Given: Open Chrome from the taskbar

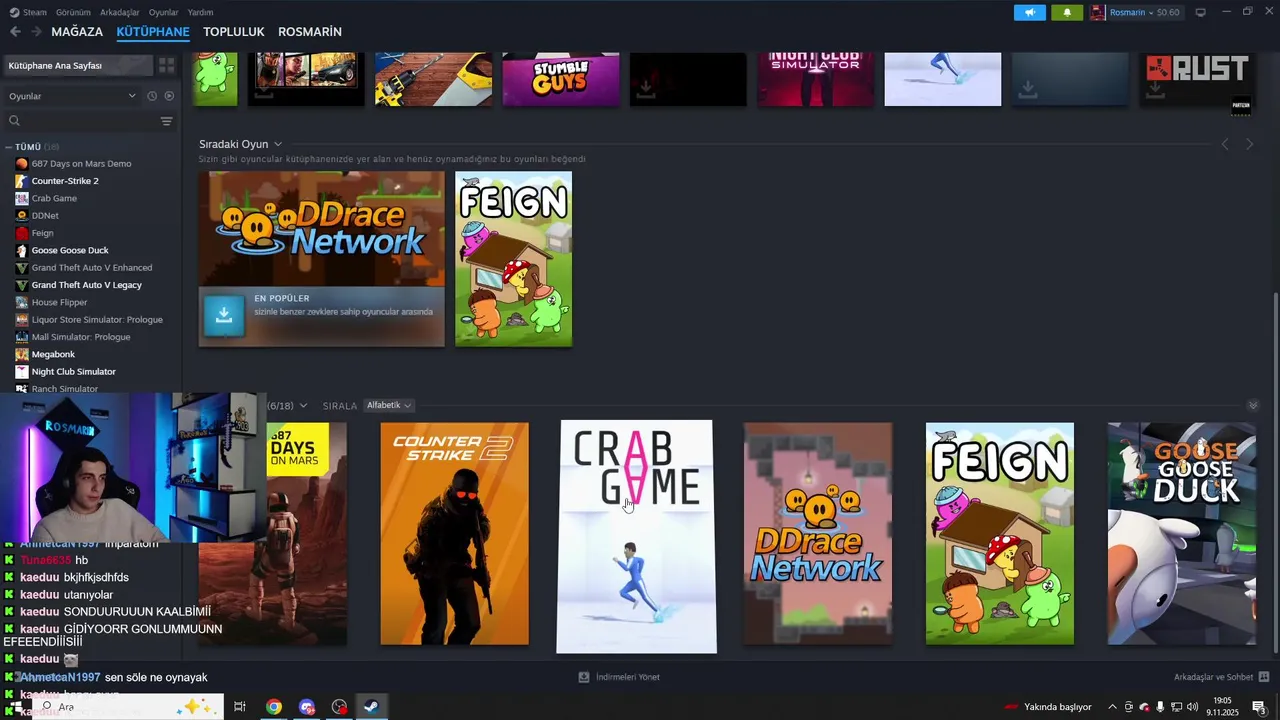Looking at the screenshot, I should click(273, 707).
